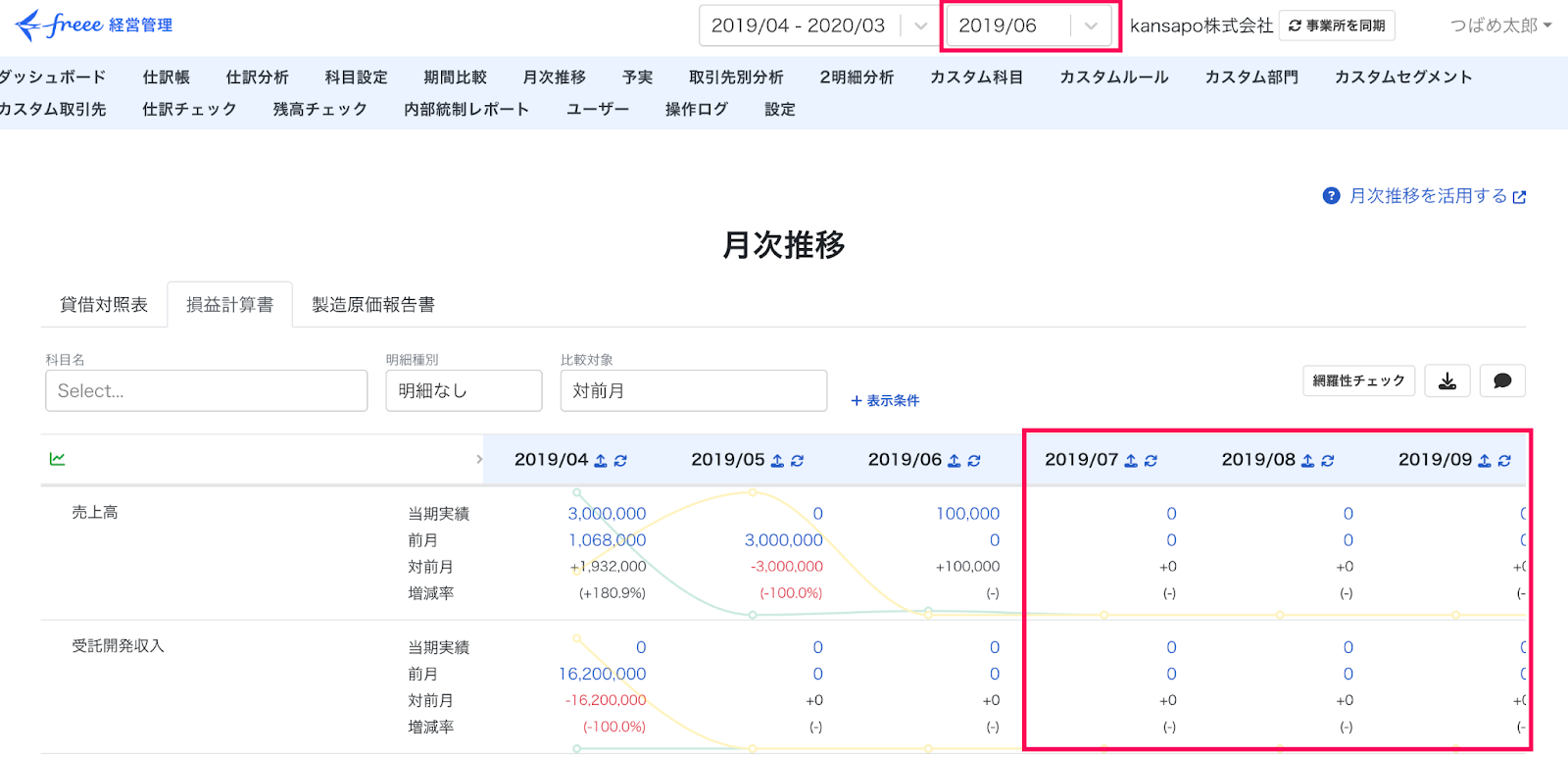The width and height of the screenshot is (1568, 758).
Task: Click 売上高 2019/06 value 100,000
Action: point(967,514)
